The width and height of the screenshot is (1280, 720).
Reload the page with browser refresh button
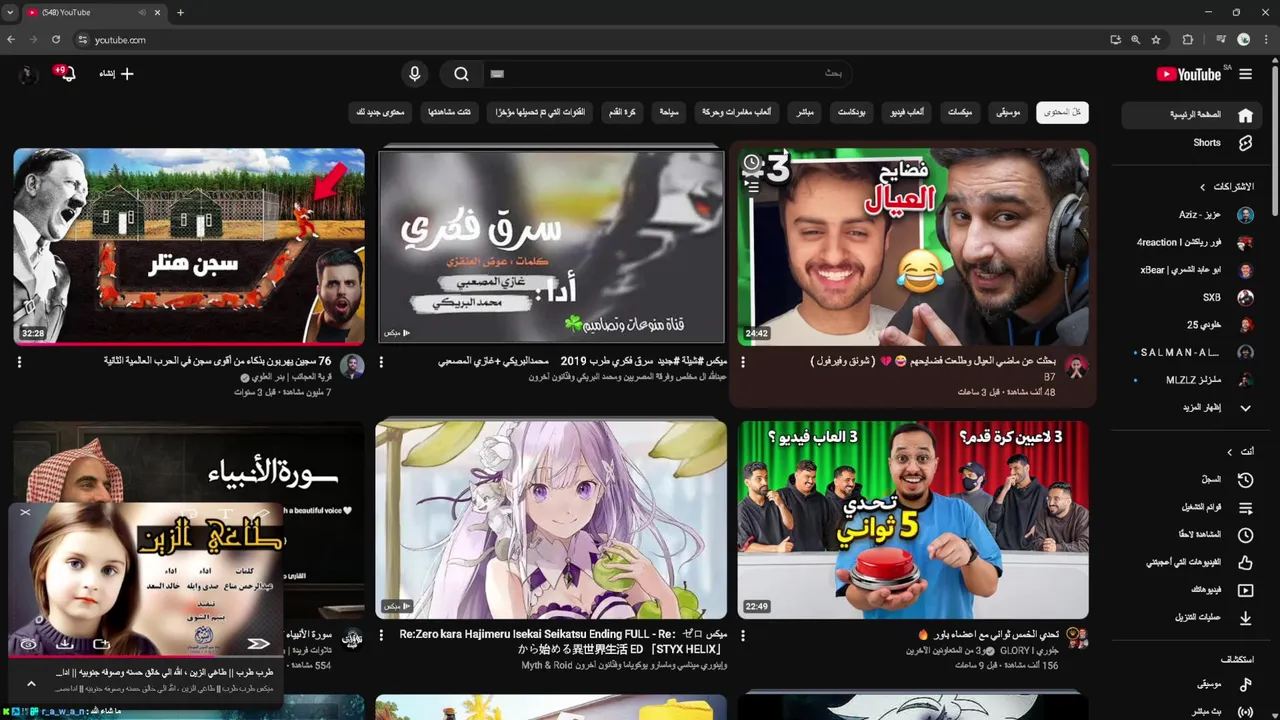pos(56,40)
